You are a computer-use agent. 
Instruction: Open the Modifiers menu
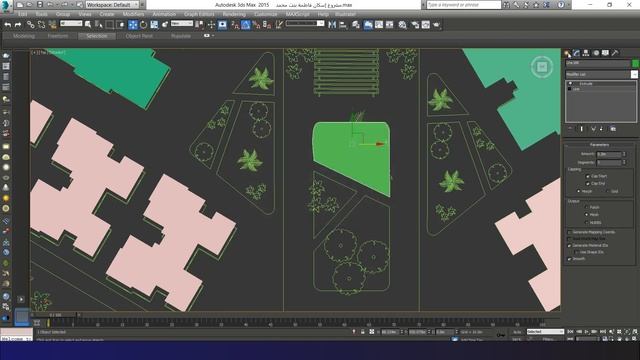[x=133, y=14]
